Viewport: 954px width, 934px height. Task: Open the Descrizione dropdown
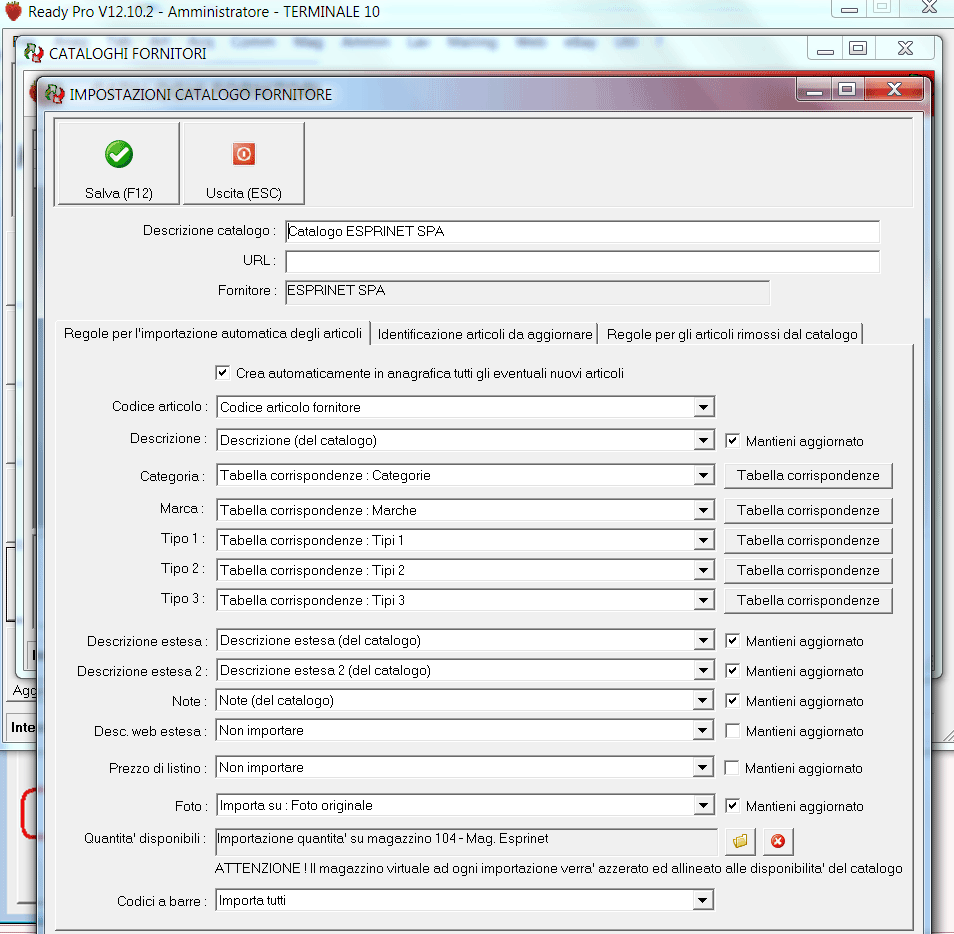[703, 440]
